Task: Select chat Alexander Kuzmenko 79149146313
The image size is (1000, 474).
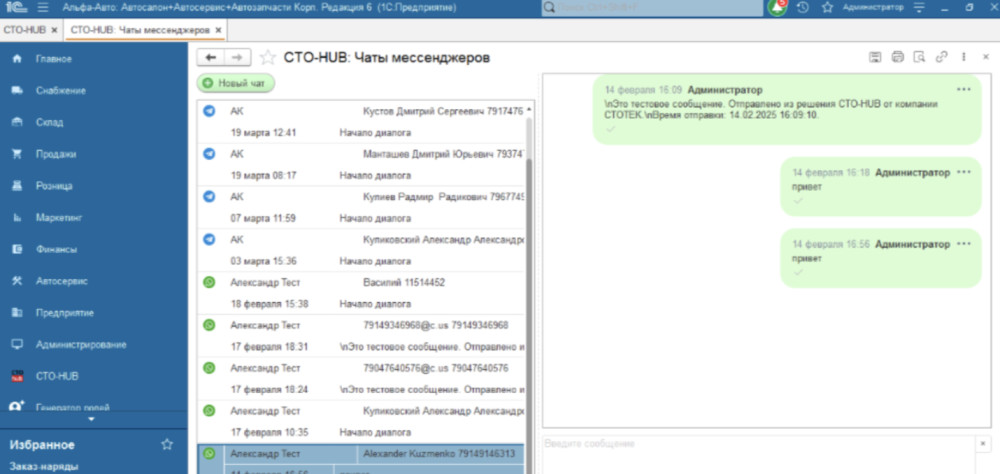Action: 360,459
